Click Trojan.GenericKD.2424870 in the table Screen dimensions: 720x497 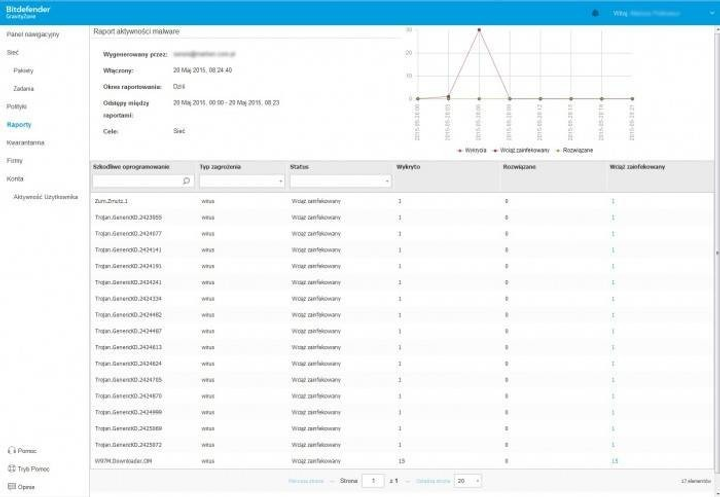(128, 396)
